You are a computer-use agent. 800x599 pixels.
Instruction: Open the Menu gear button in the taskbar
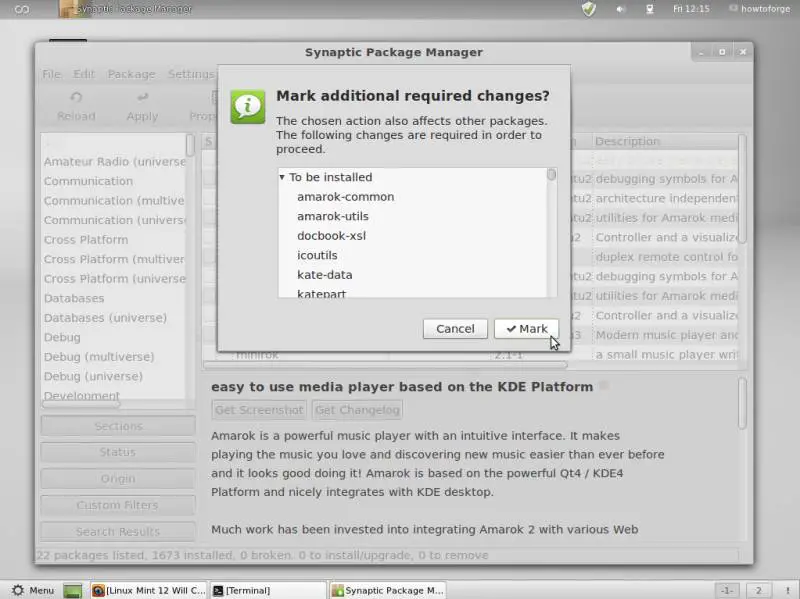click(33, 590)
